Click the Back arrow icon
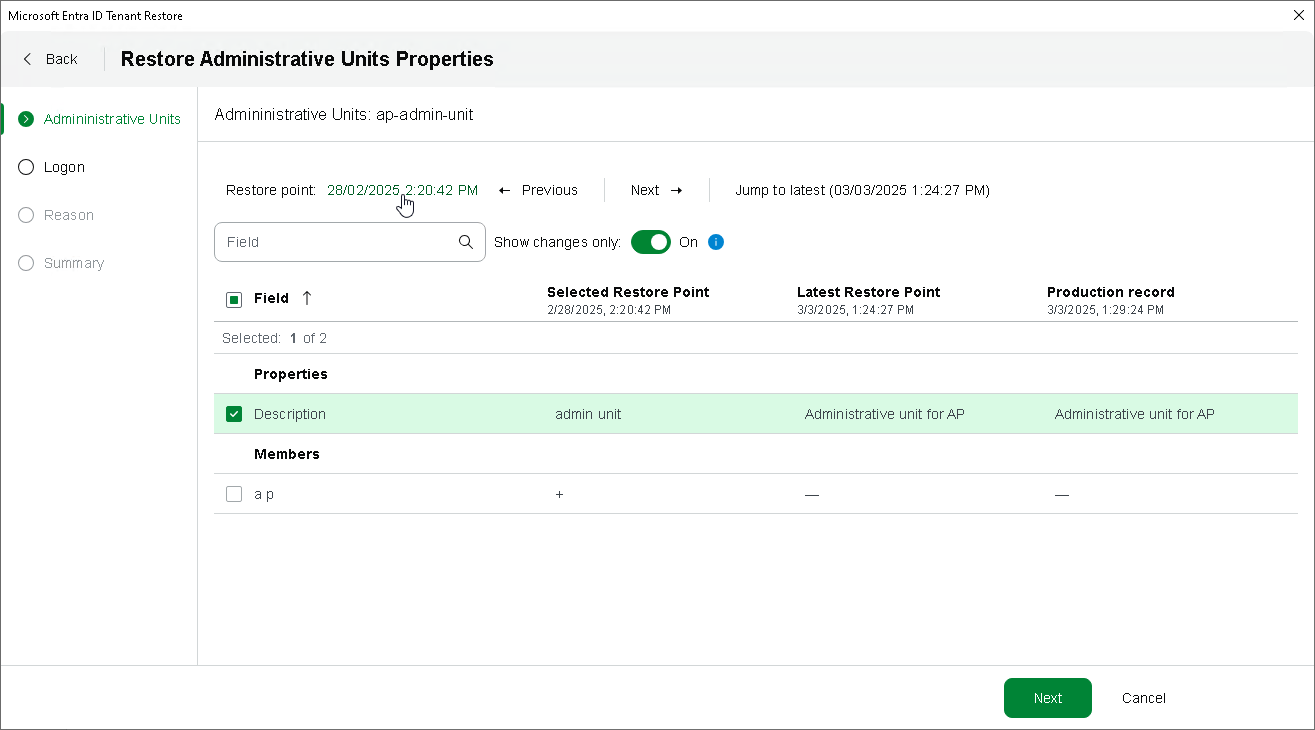1315x730 pixels. [28, 59]
